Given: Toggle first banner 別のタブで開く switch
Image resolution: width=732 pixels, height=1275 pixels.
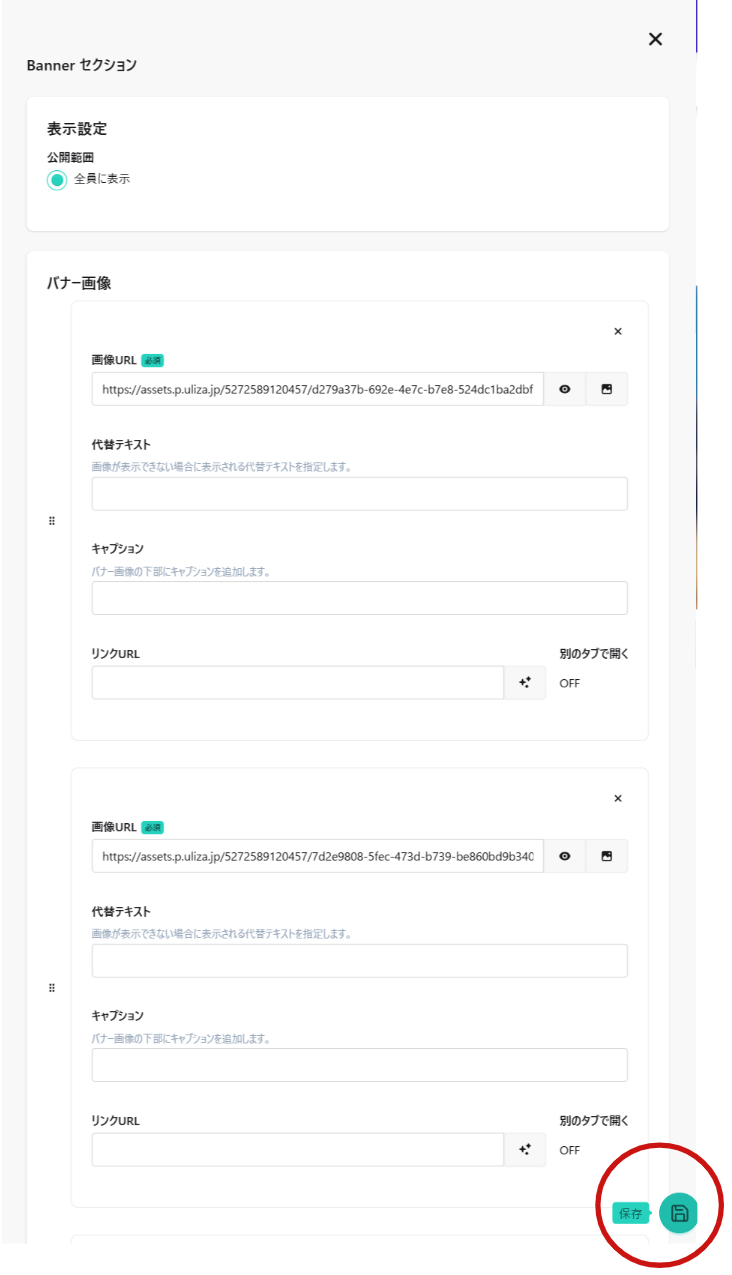Looking at the screenshot, I should [570, 684].
